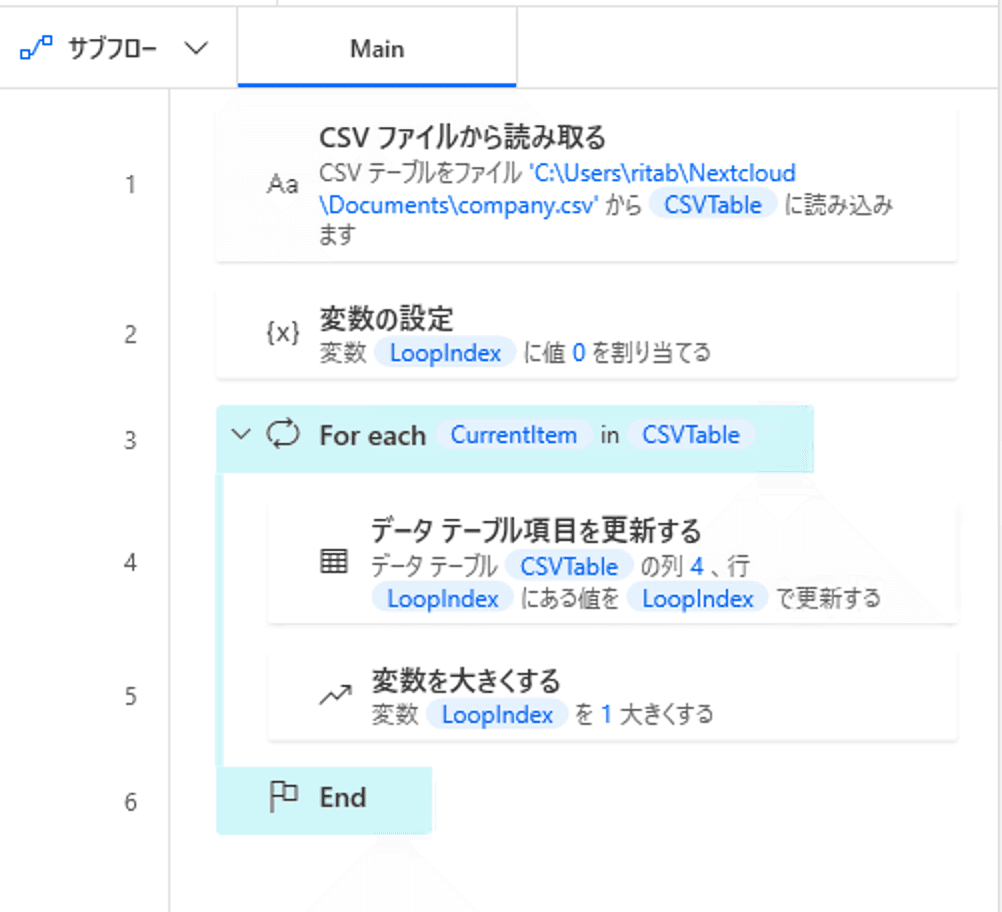Switch to the Main tab
1002x912 pixels.
pyautogui.click(x=377, y=49)
